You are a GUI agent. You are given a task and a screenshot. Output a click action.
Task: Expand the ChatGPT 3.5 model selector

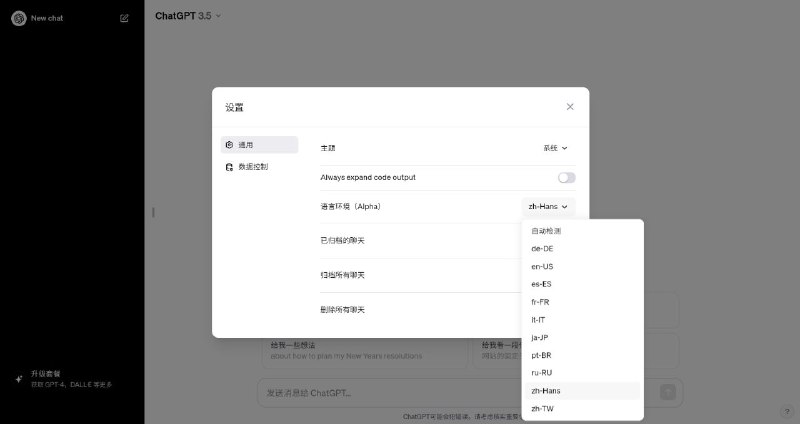[188, 16]
